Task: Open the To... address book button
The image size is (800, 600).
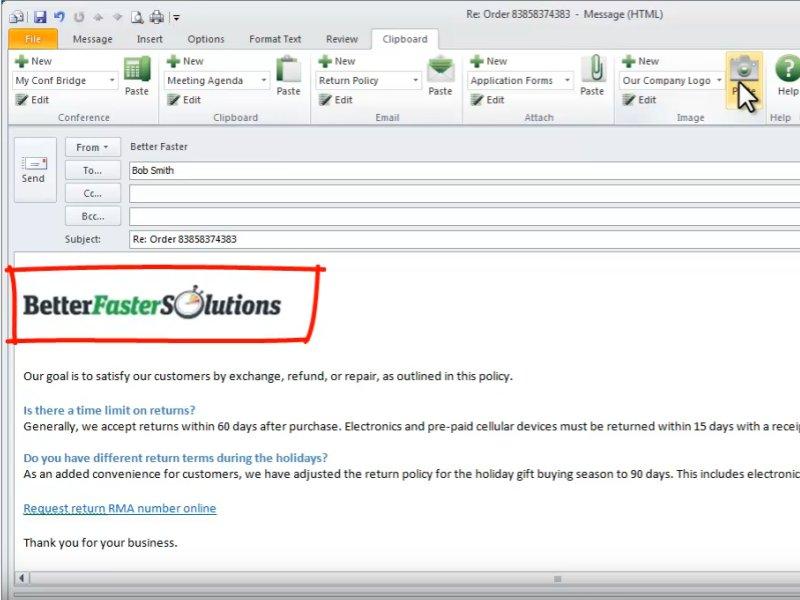Action: pyautogui.click(x=93, y=170)
